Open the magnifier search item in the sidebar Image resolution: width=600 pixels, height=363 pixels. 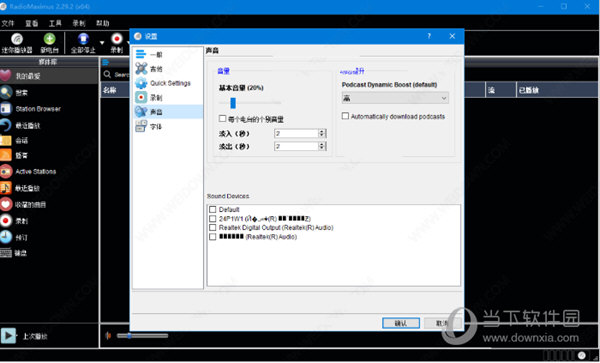(49, 92)
